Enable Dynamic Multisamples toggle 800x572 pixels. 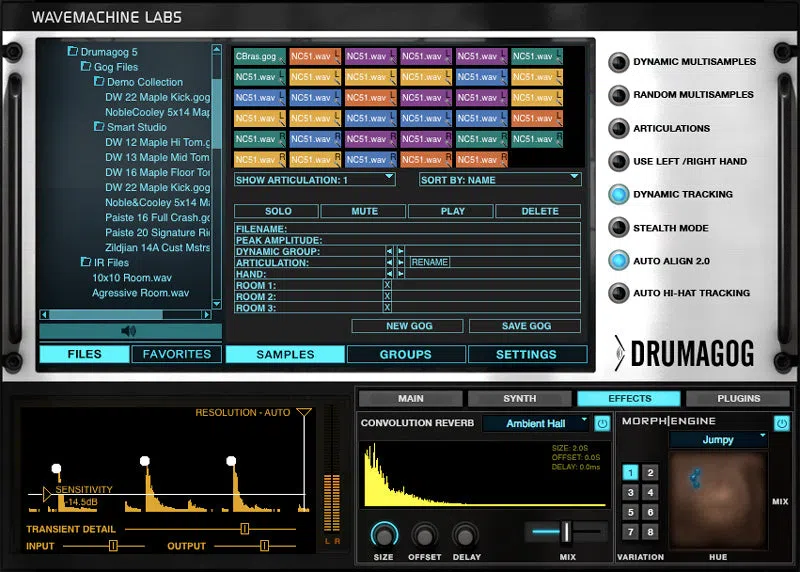(x=619, y=62)
